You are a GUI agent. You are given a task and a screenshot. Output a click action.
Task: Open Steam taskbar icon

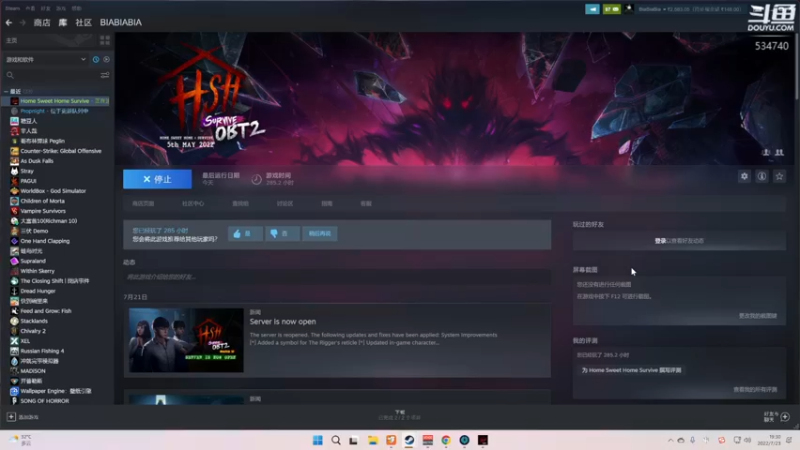(x=409, y=440)
